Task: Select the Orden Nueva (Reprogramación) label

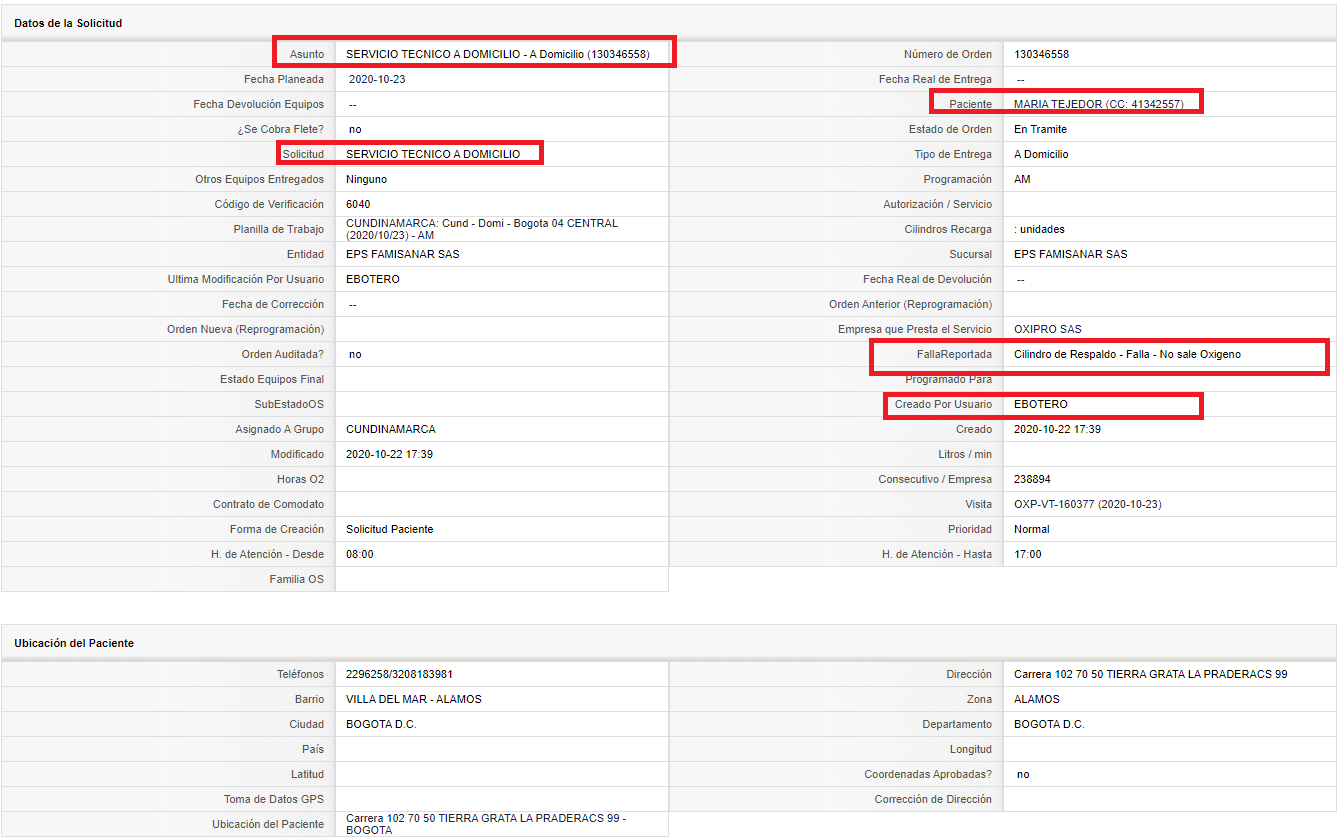Action: (245, 329)
